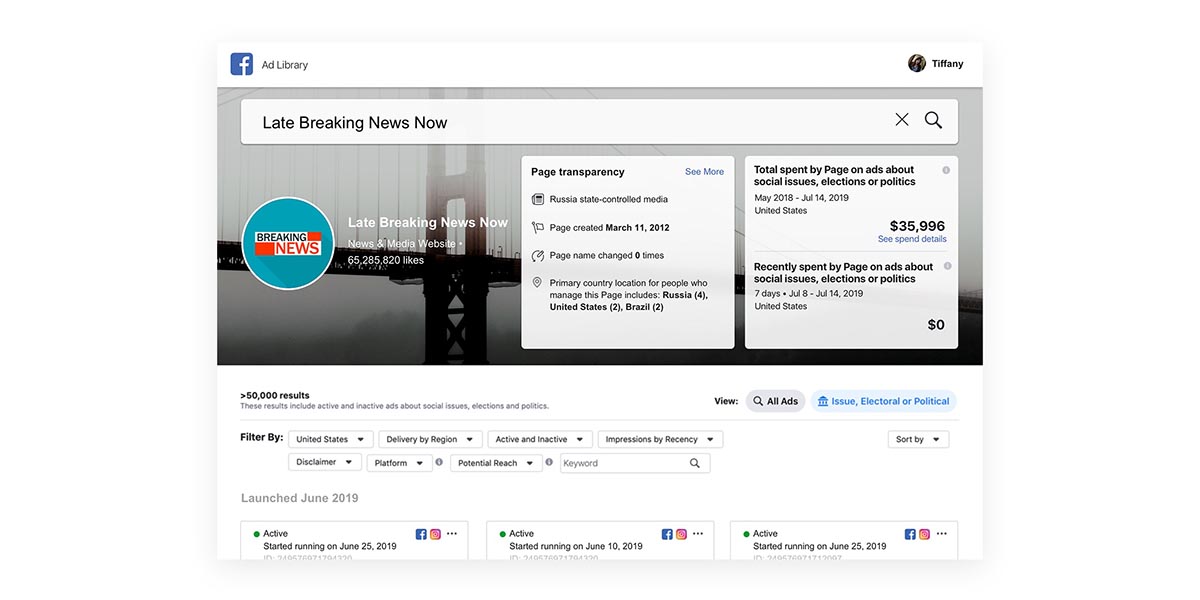The width and height of the screenshot is (1200, 600).
Task: Click Facebook icon on third ad card
Action: [x=910, y=534]
